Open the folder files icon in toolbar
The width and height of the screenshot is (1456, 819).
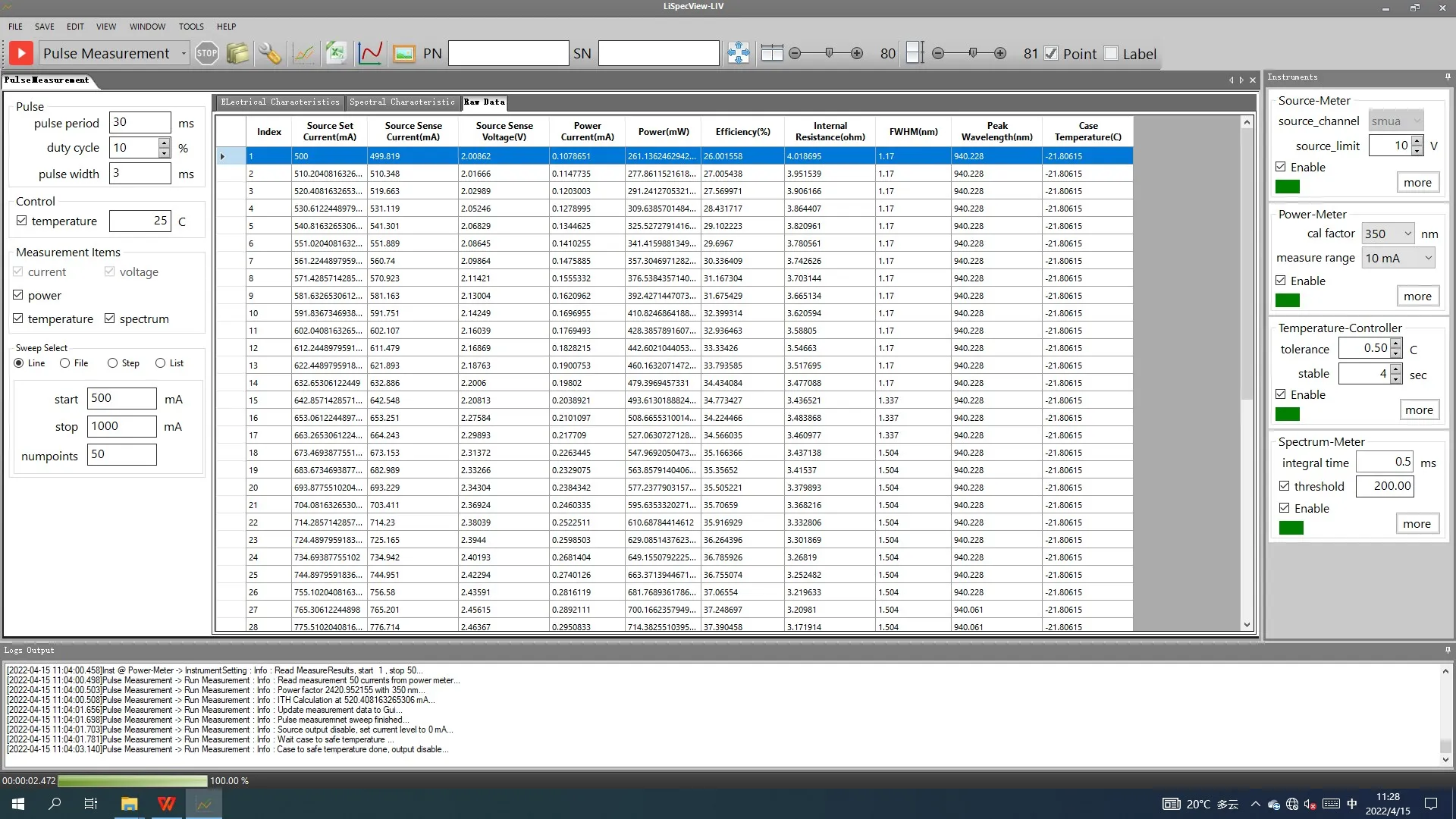(x=238, y=53)
